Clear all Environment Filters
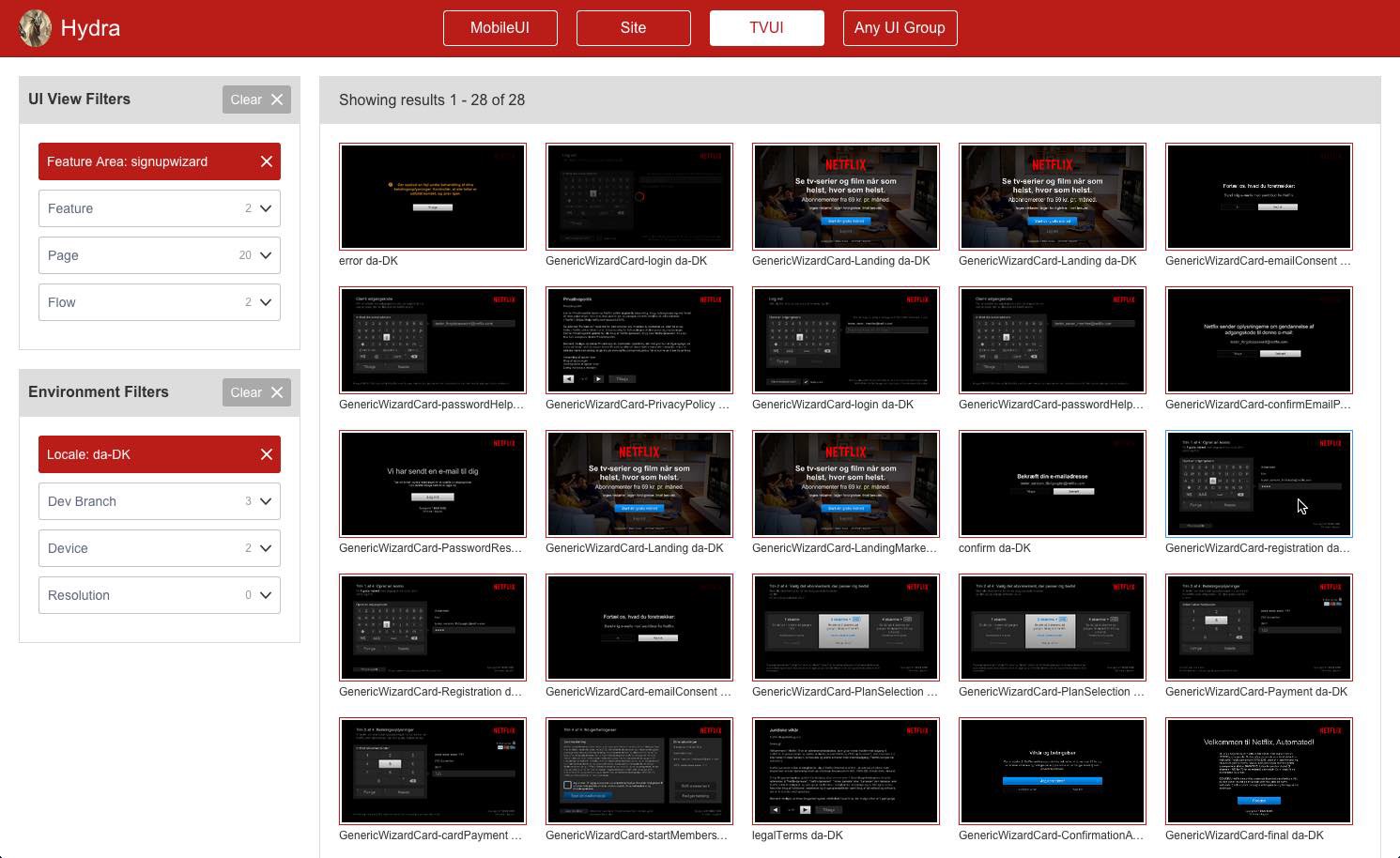1400x858 pixels. (x=256, y=392)
